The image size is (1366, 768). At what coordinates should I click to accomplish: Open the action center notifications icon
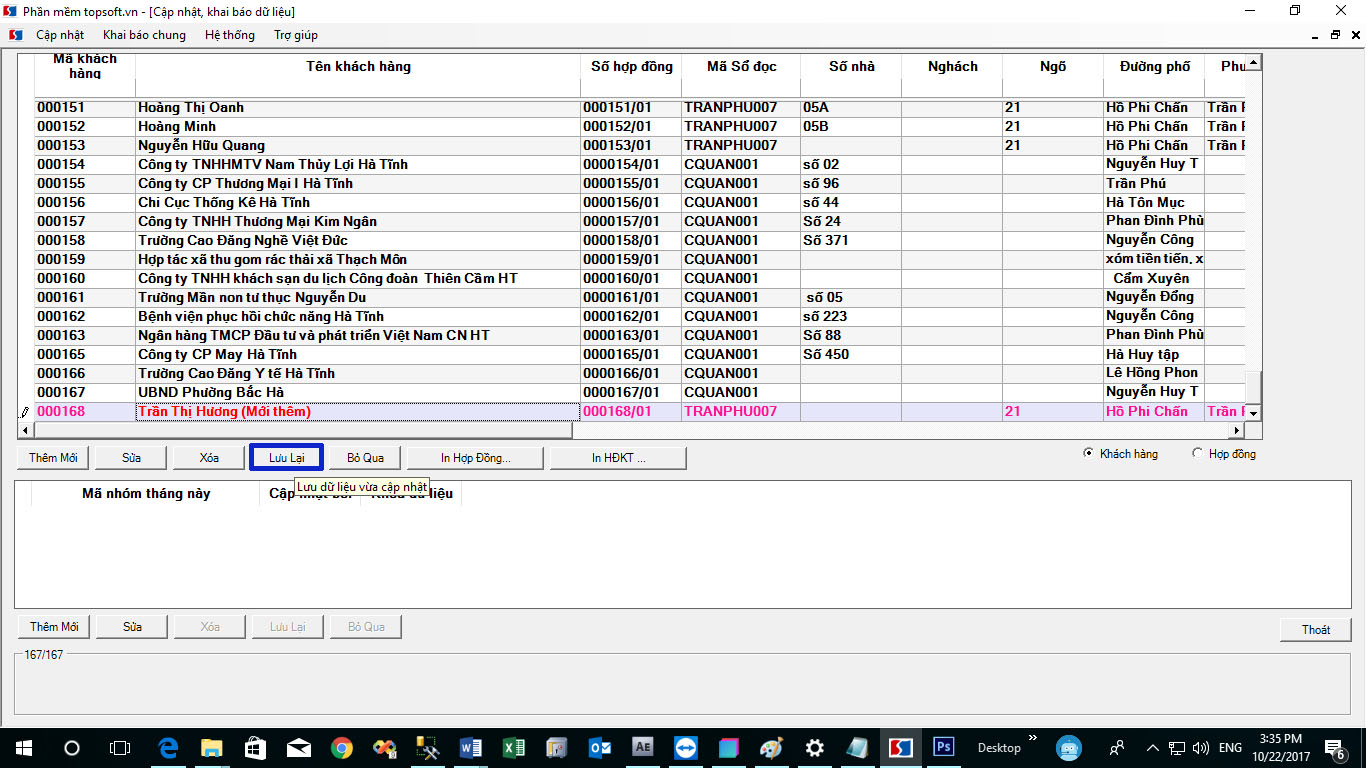(x=1334, y=748)
